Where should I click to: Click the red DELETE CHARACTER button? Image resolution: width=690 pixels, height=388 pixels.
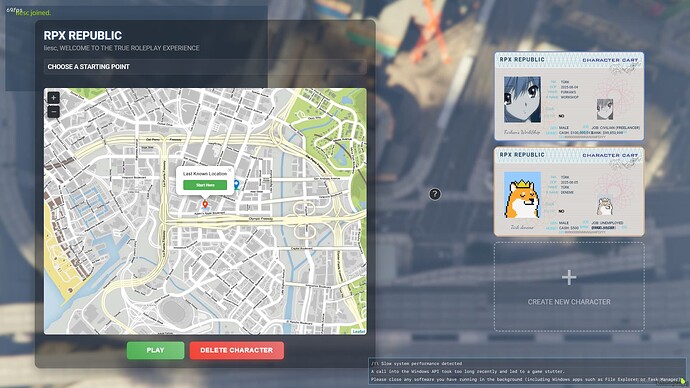237,350
